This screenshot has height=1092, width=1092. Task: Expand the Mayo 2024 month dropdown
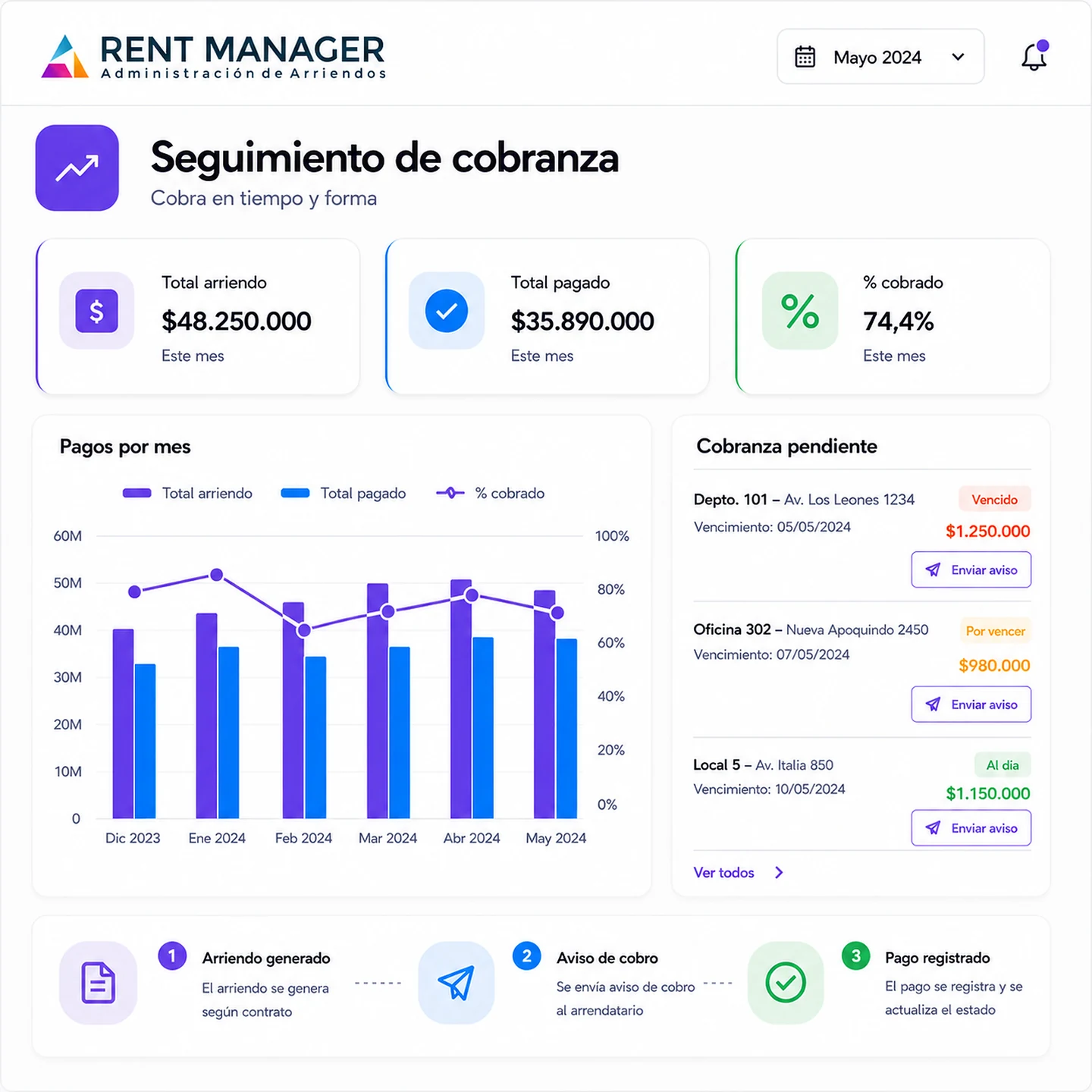(880, 57)
